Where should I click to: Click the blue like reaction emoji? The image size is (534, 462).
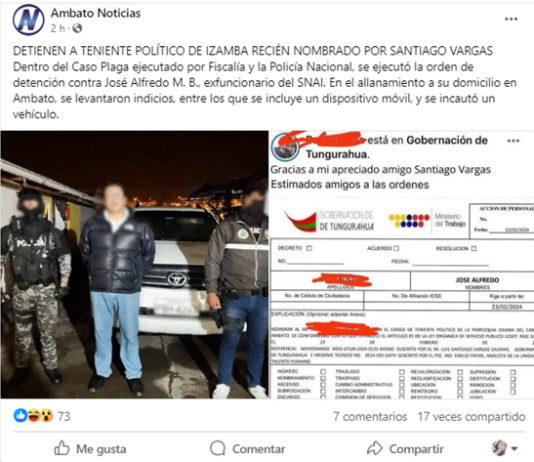(20, 416)
